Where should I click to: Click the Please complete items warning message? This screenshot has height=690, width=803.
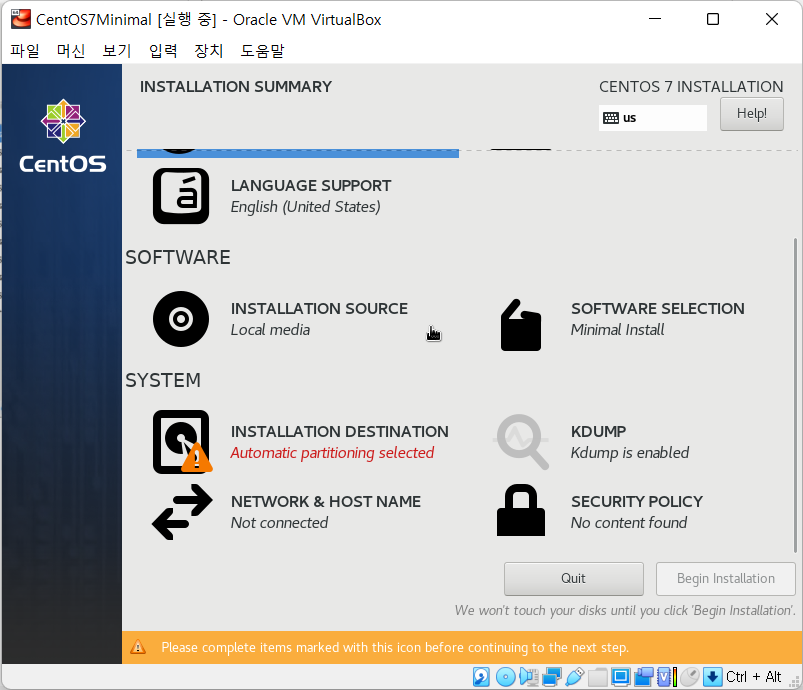tap(395, 647)
